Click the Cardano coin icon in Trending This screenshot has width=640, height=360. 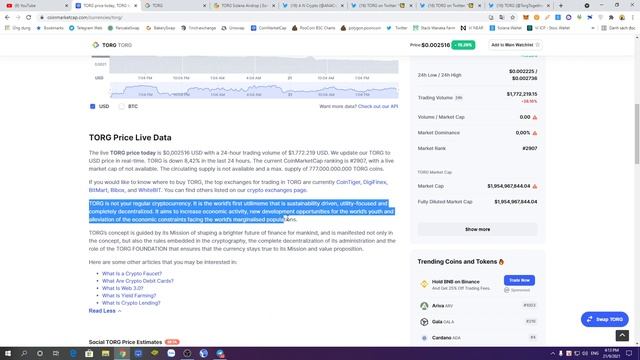[x=424, y=338]
